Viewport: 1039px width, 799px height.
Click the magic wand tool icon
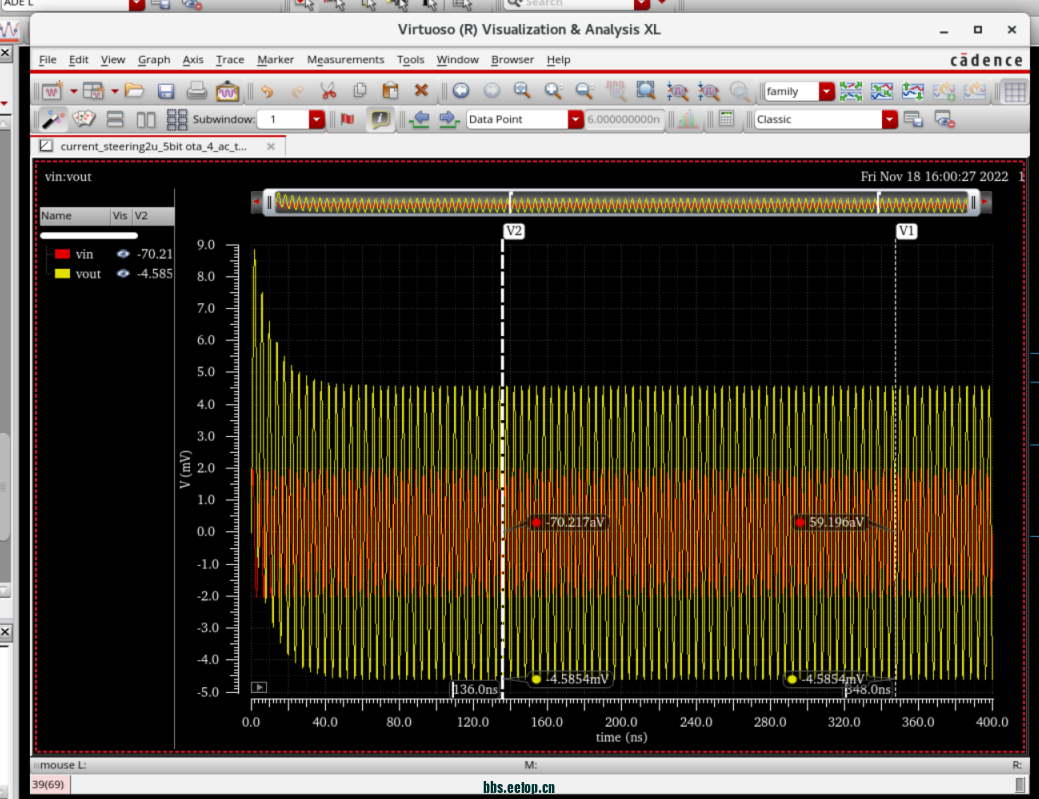52,119
